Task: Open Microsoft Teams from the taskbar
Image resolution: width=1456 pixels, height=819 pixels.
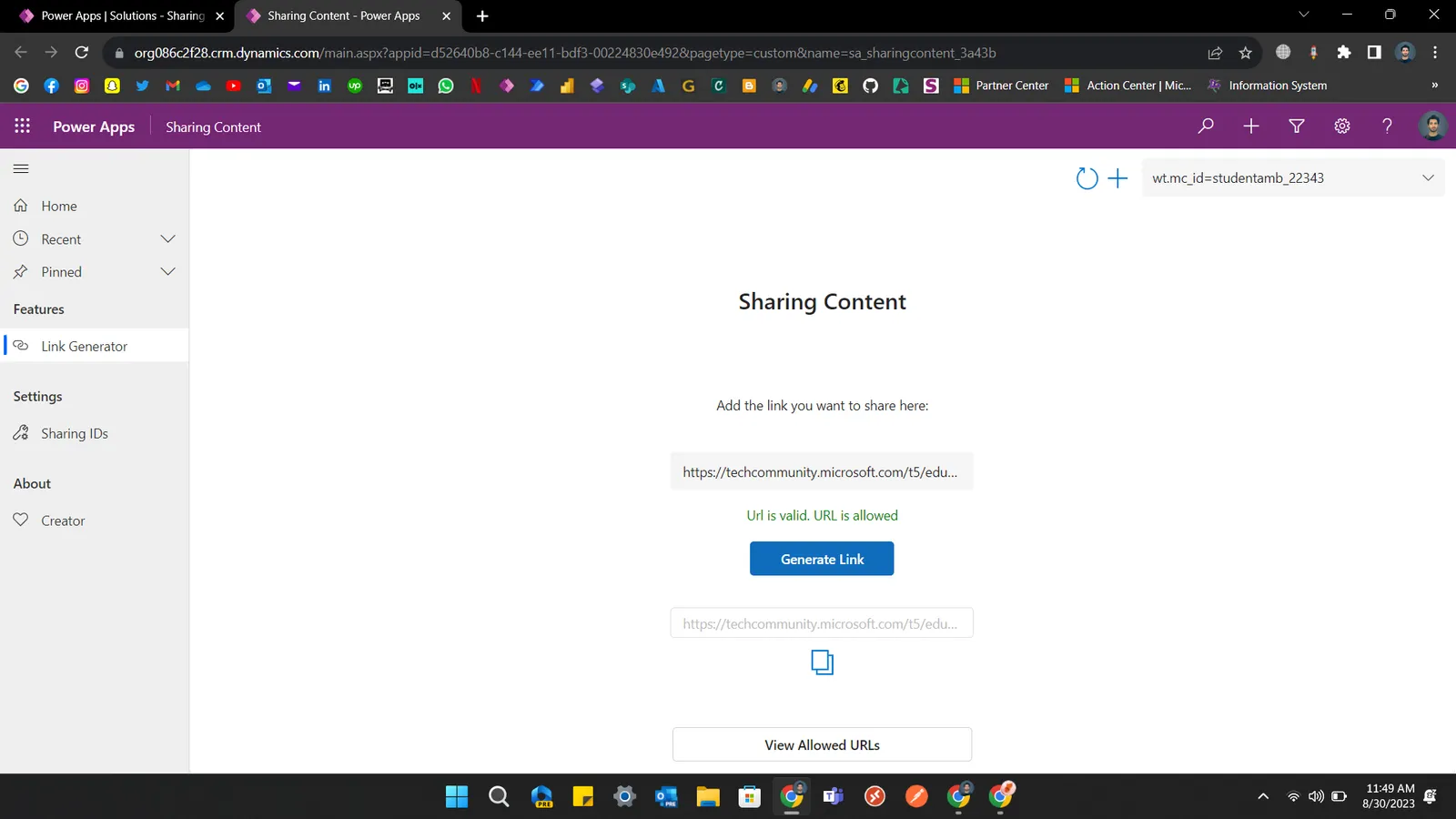Action: tap(834, 796)
